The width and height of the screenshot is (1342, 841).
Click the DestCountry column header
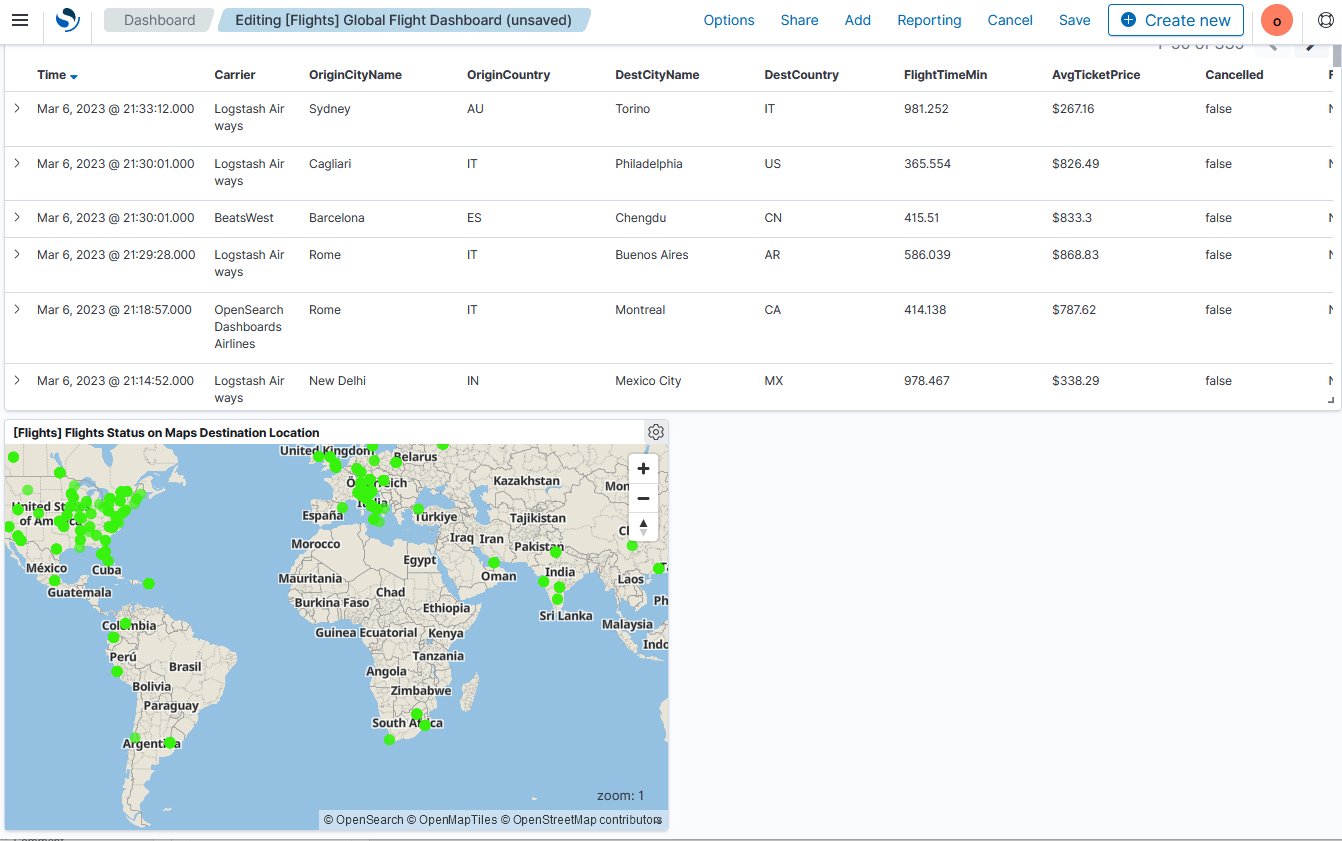(x=801, y=75)
